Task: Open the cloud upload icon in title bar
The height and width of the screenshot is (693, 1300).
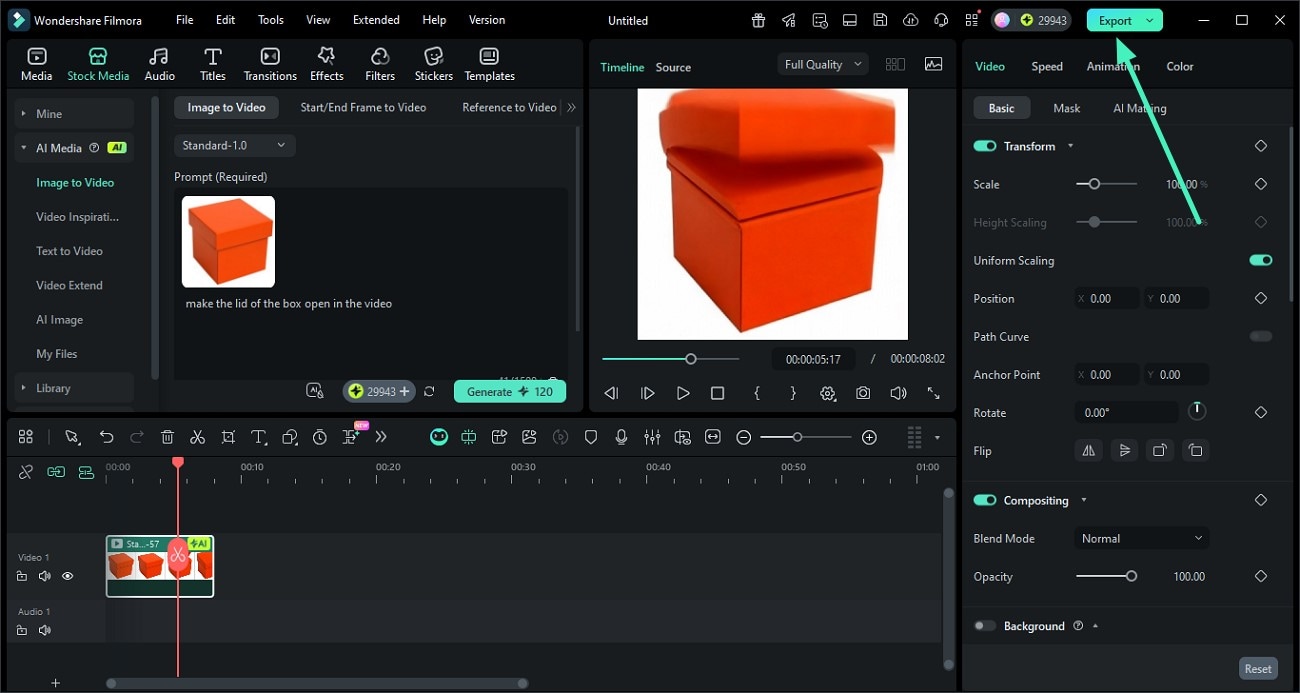Action: [910, 19]
